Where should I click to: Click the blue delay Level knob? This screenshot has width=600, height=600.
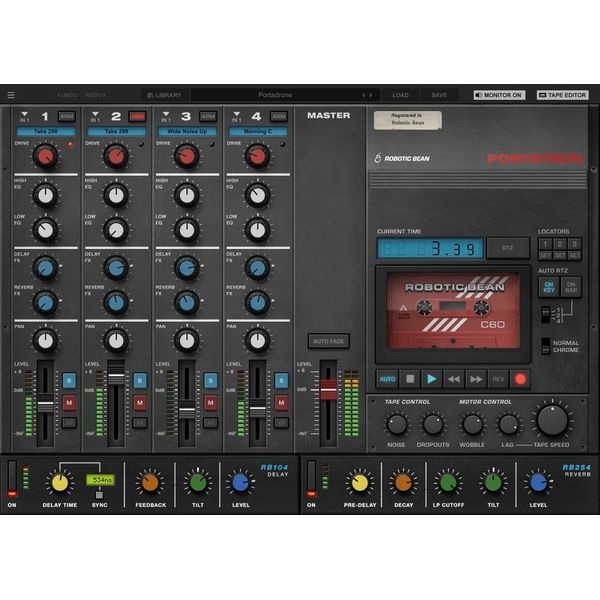(241, 483)
